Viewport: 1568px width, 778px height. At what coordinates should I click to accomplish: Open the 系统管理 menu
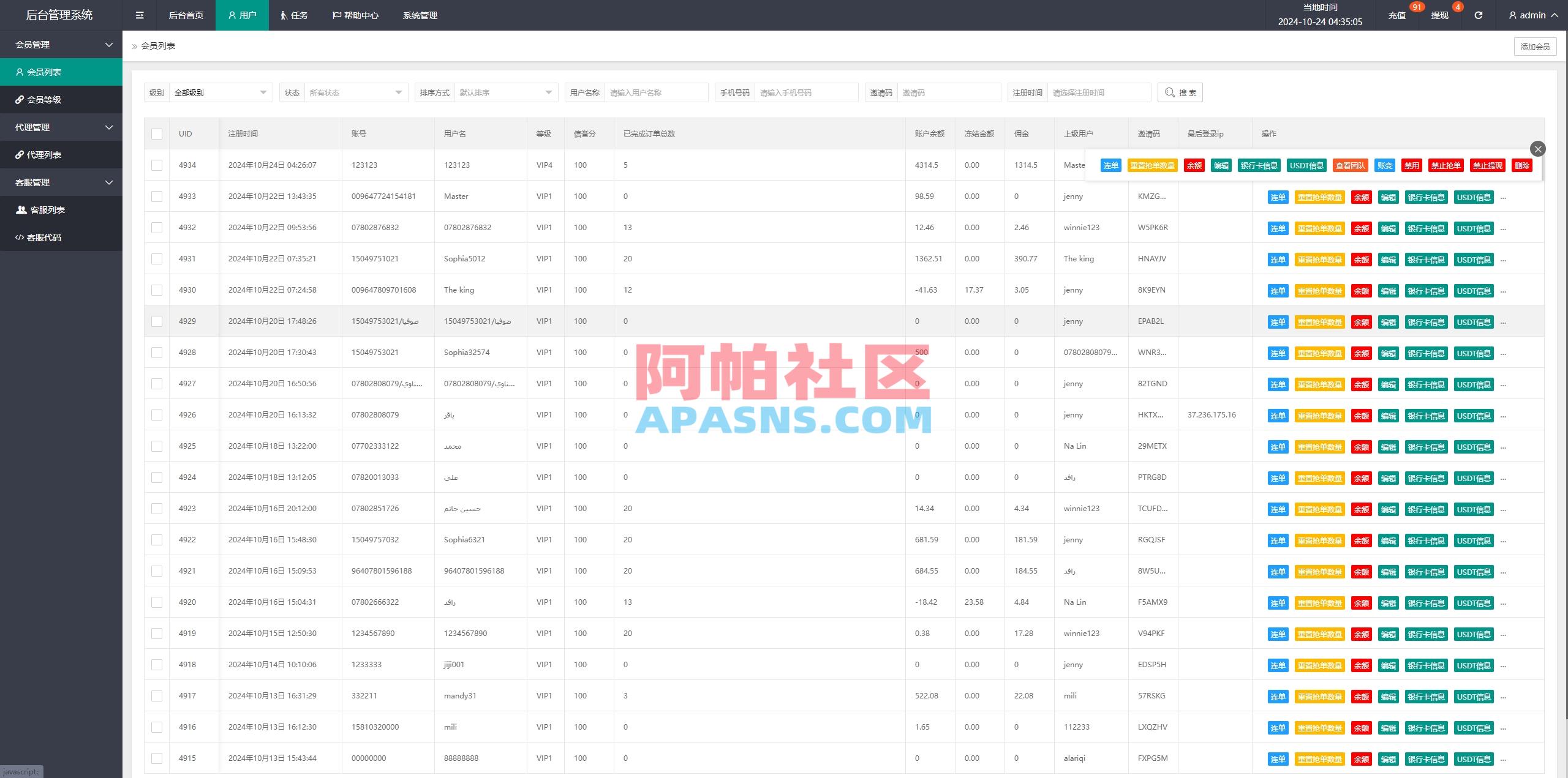pos(420,15)
